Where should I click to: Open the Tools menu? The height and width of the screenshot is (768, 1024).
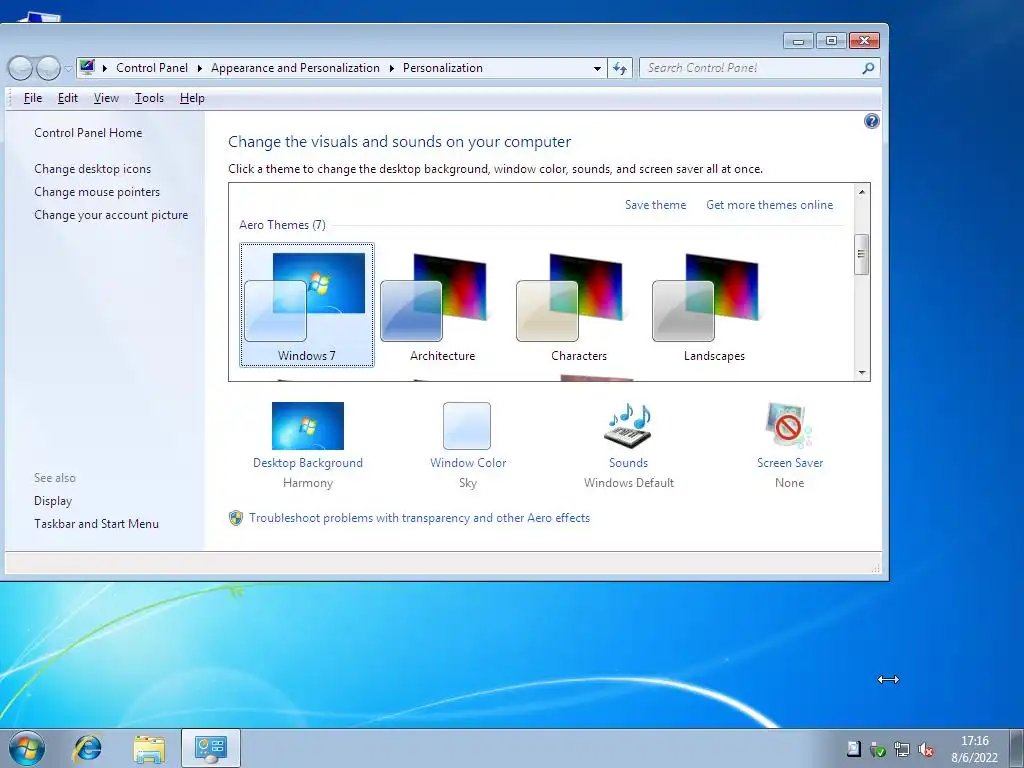(149, 98)
